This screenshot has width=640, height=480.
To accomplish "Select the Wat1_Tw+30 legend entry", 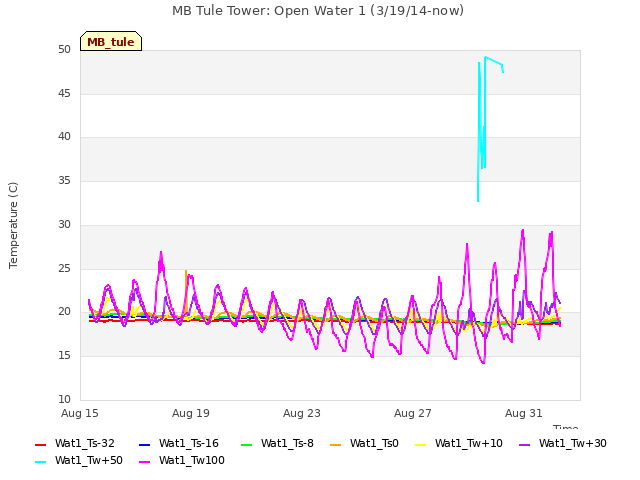I will click(562, 443).
